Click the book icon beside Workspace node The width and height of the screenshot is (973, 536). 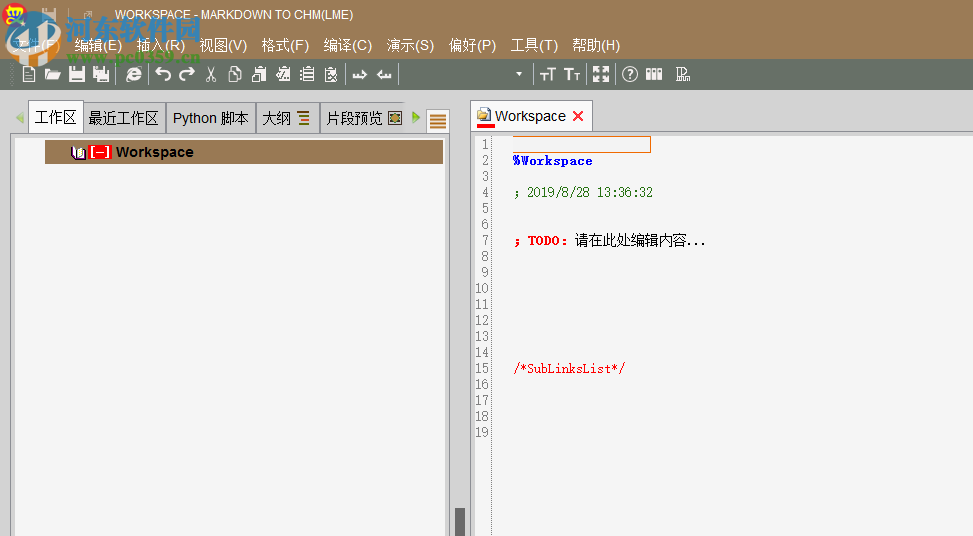78,153
